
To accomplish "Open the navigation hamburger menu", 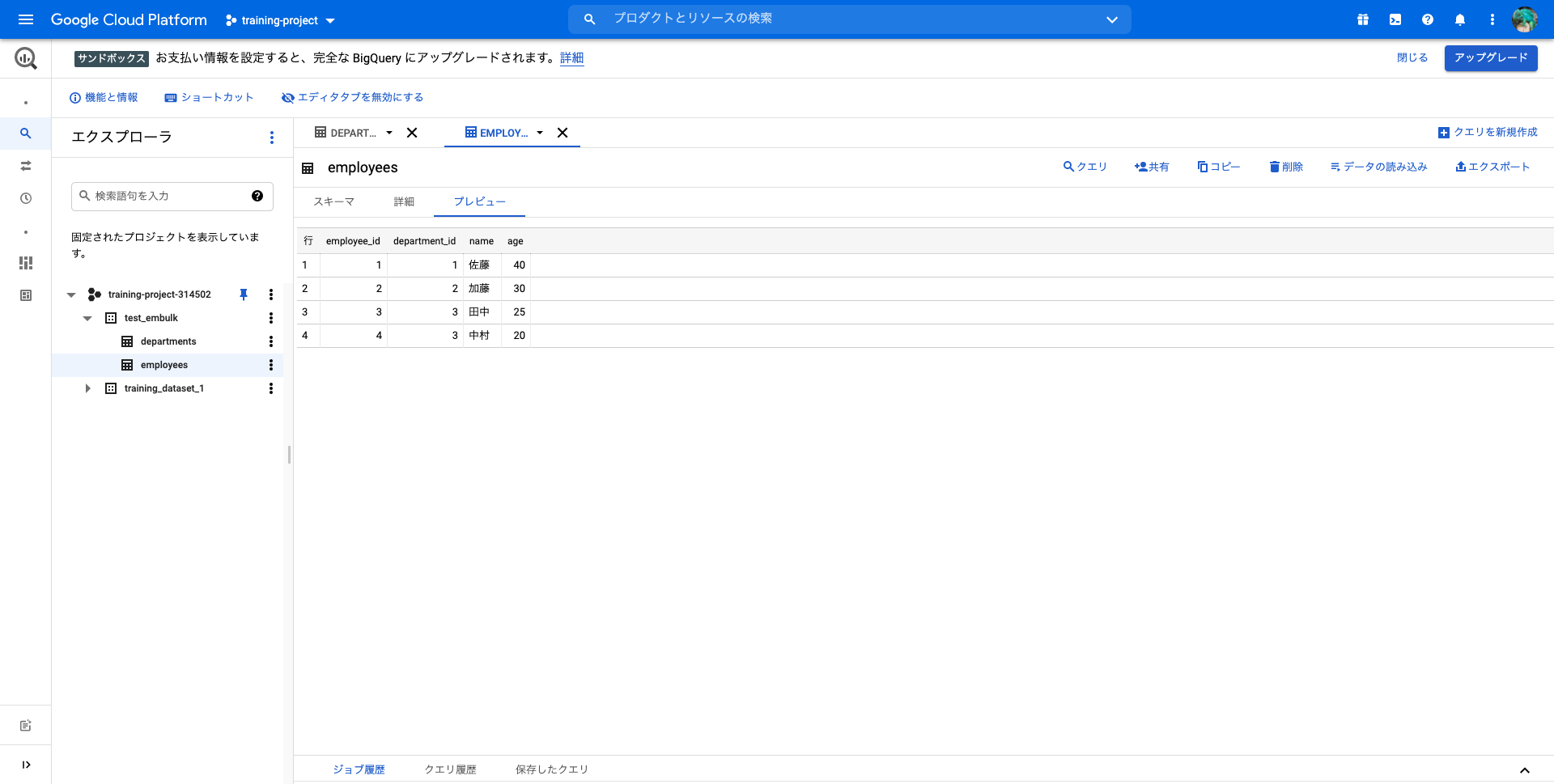I will [x=26, y=19].
